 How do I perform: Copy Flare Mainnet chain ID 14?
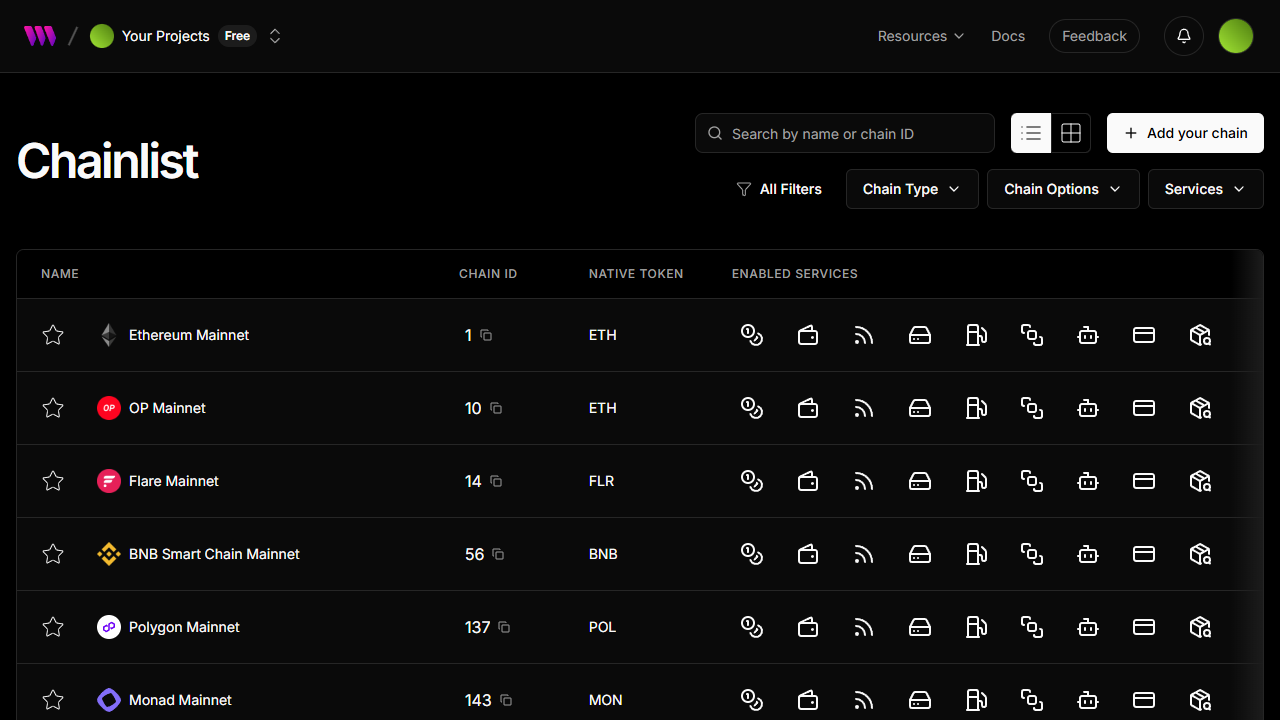[x=496, y=481]
